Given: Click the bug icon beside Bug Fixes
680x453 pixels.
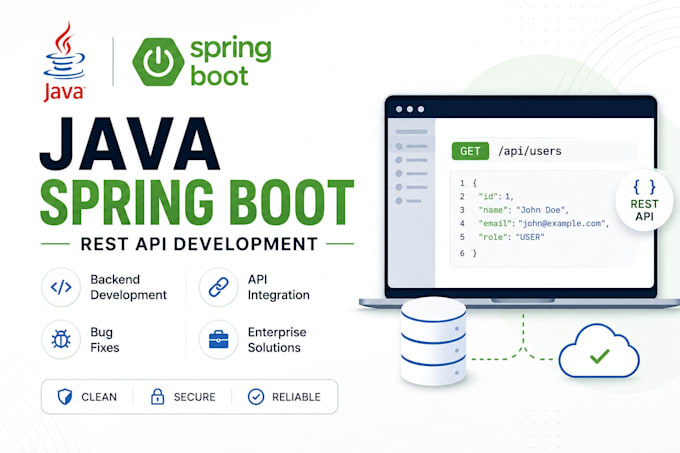Looking at the screenshot, I should click(61, 339).
